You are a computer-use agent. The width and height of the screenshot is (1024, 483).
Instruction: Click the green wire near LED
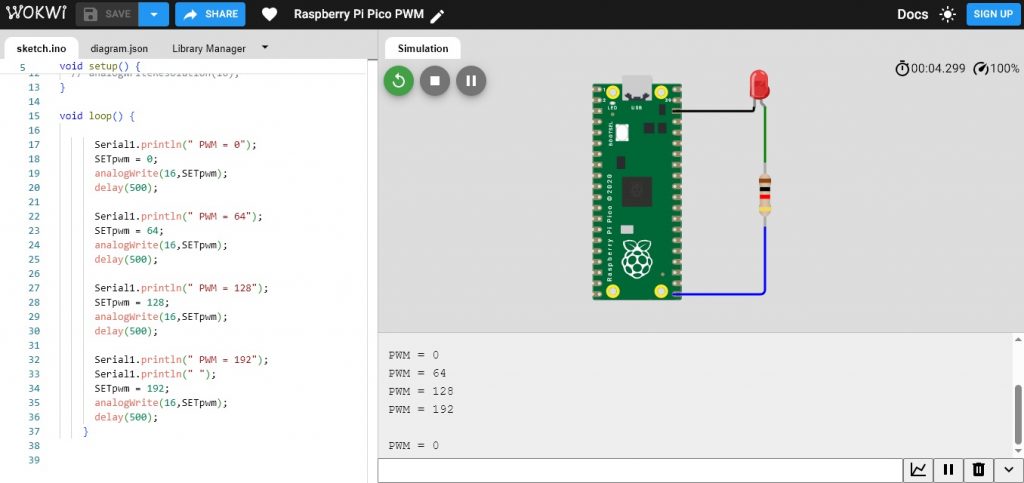pyautogui.click(x=765, y=134)
